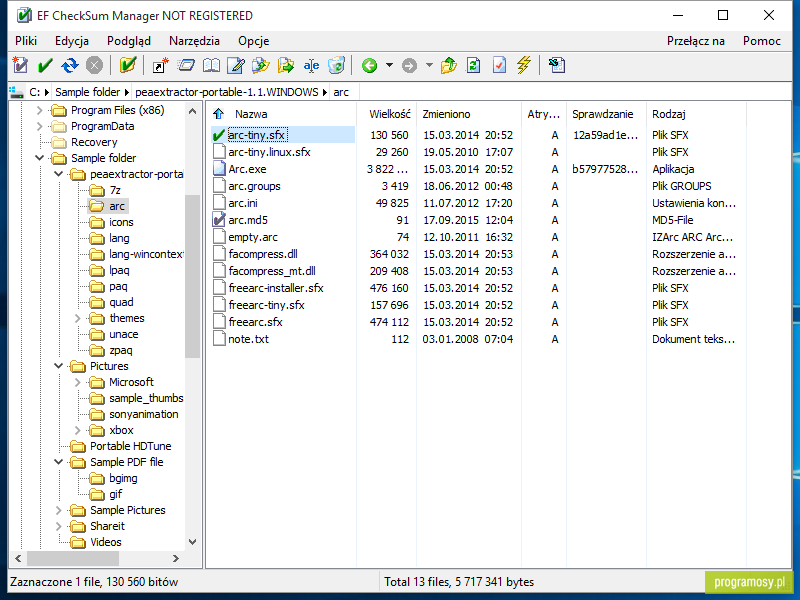Click the document reload toolbar icon
This screenshot has width=800, height=600.
[473, 65]
